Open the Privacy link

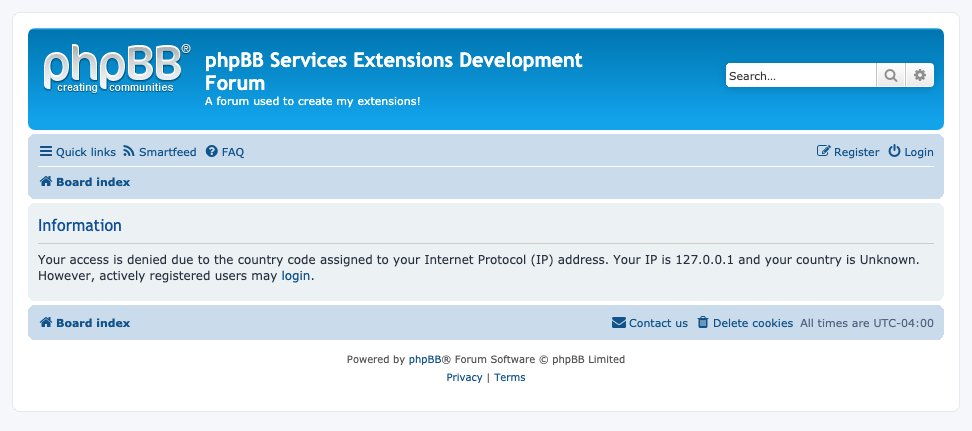click(464, 377)
